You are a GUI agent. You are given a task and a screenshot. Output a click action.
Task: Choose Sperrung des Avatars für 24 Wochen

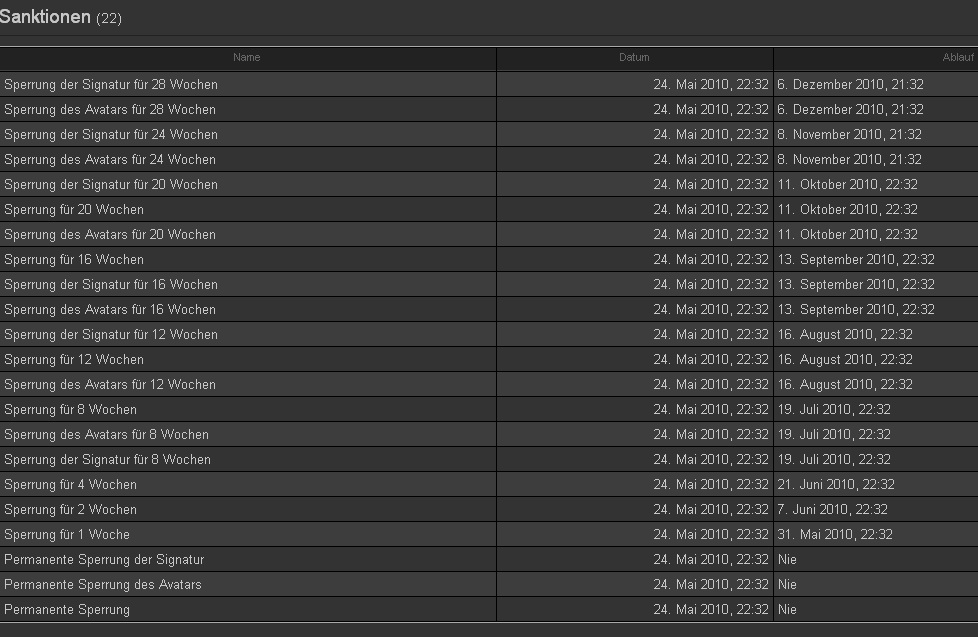pos(110,160)
